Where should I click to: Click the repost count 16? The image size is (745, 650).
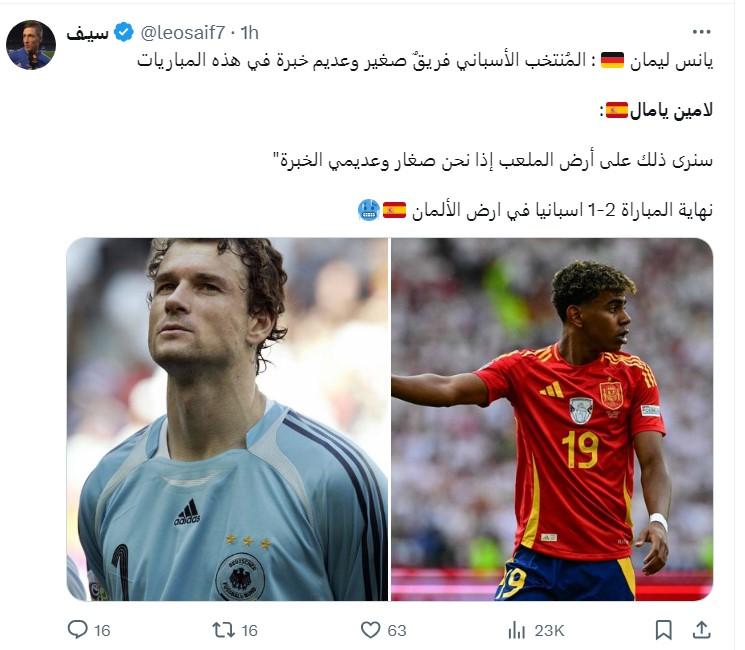[249, 631]
